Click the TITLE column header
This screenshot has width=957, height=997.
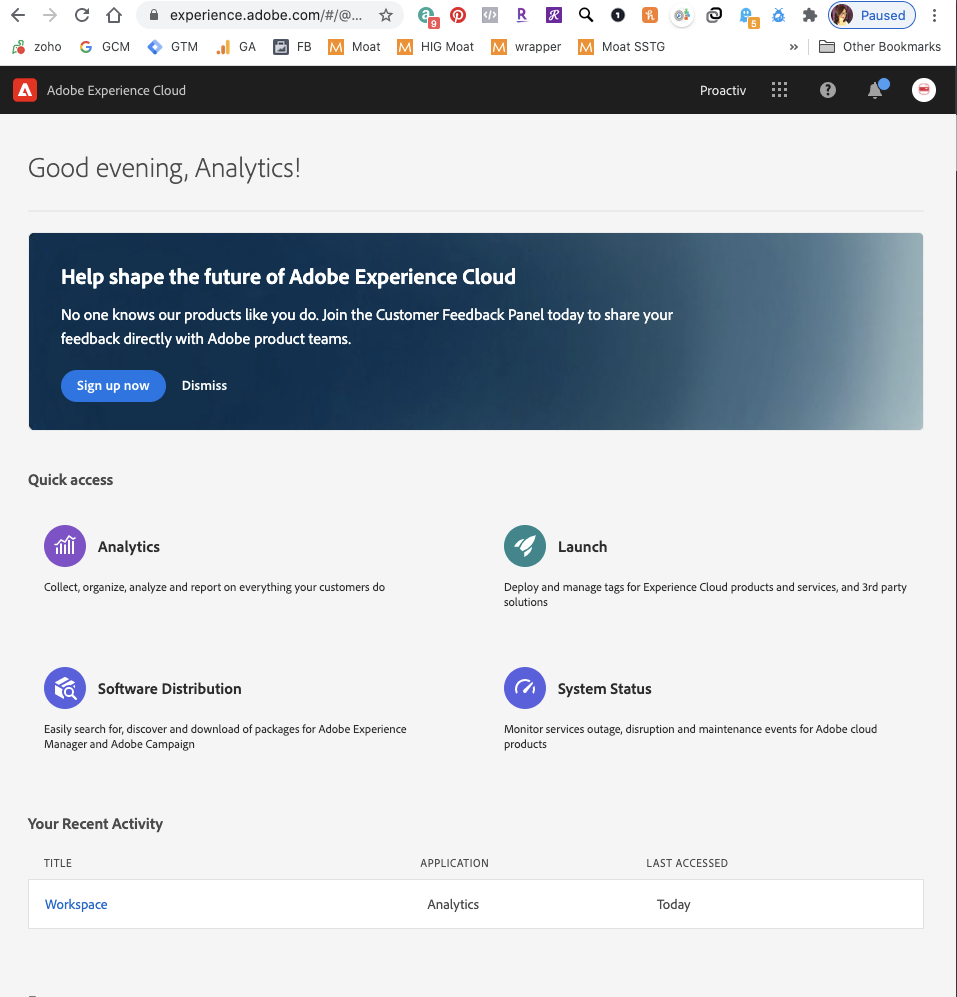point(58,863)
